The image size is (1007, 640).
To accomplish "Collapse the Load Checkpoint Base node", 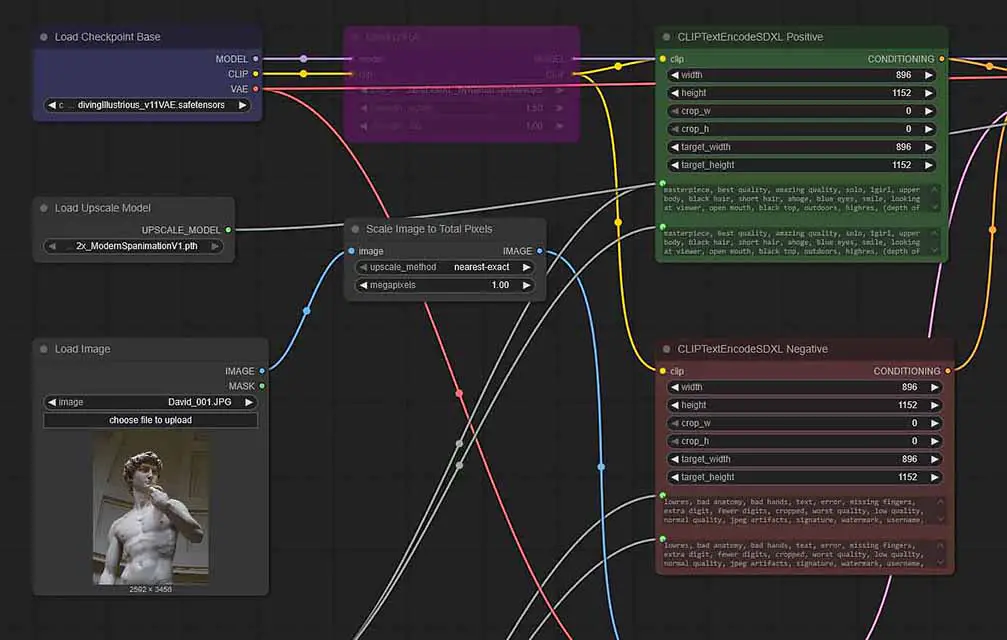I will [44, 37].
